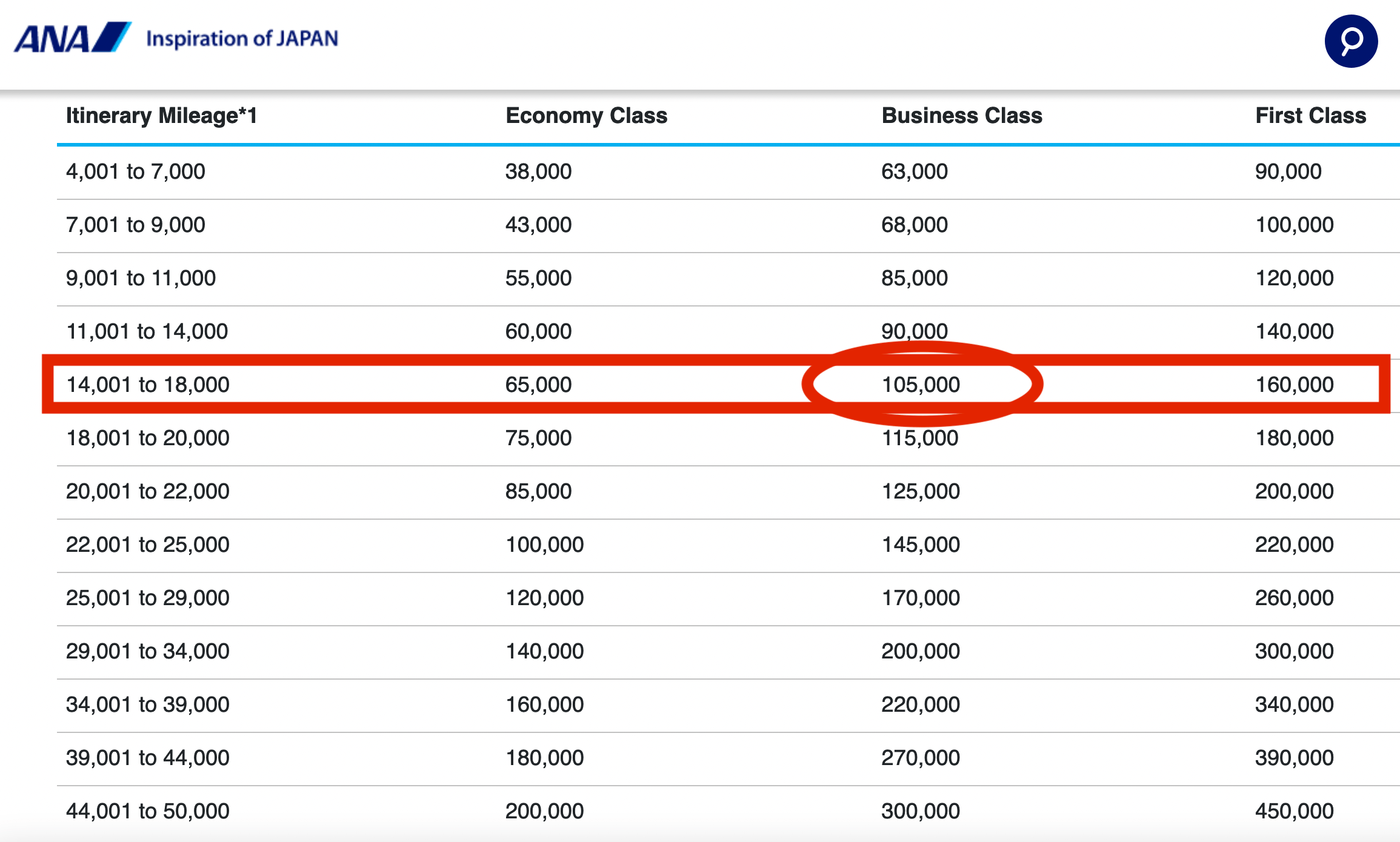The width and height of the screenshot is (1400, 842).
Task: Select First Class 90,000 in row 4,001 to 7,000
Action: [1288, 171]
